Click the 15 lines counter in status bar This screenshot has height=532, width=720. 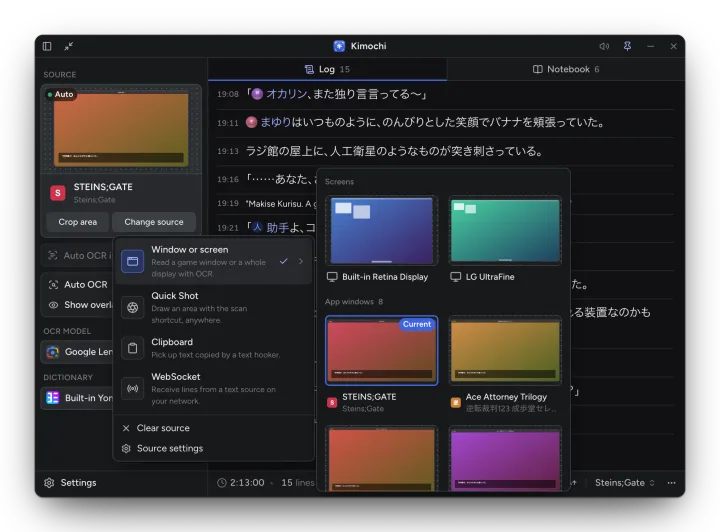pyautogui.click(x=298, y=483)
